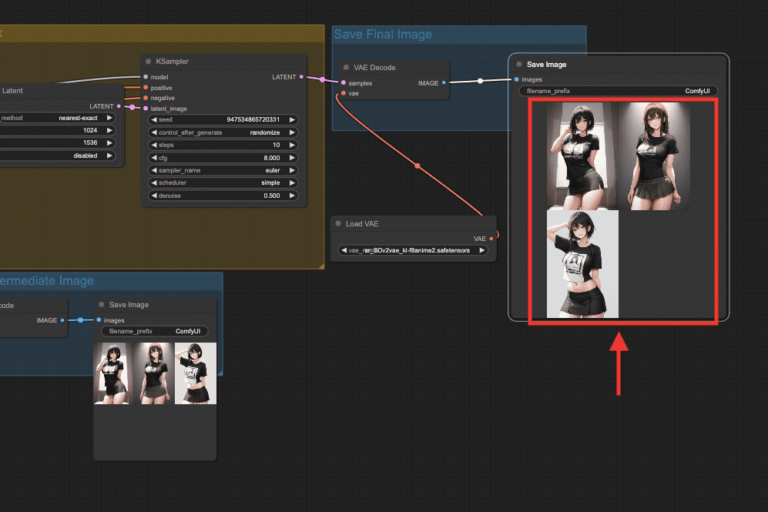
Task: Click the VAE Decode IMAGE output port
Action: point(443,83)
